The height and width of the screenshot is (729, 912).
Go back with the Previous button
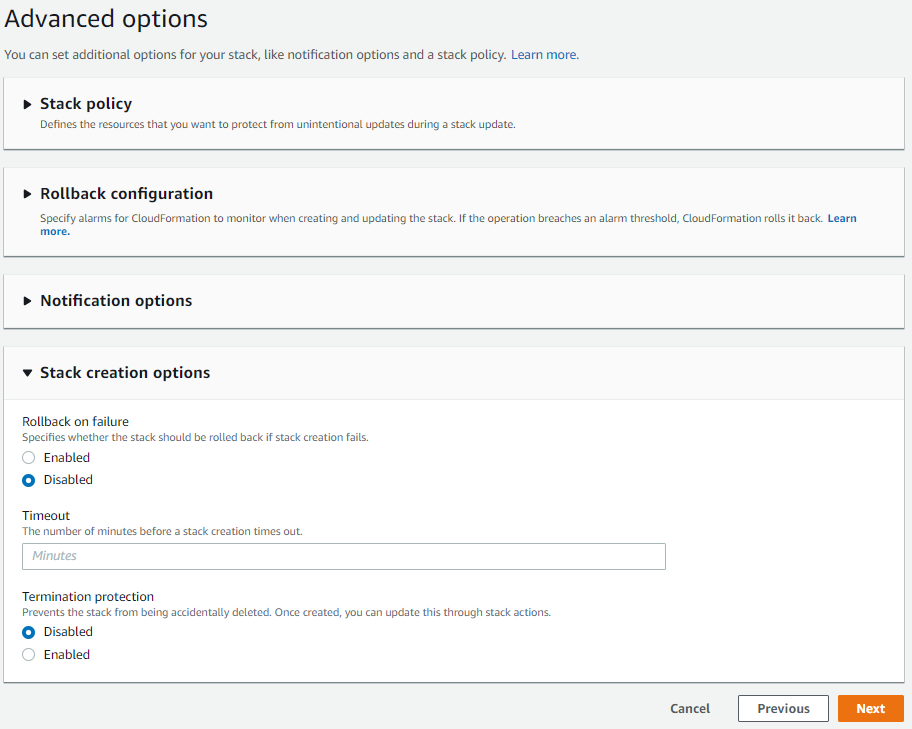(x=783, y=709)
